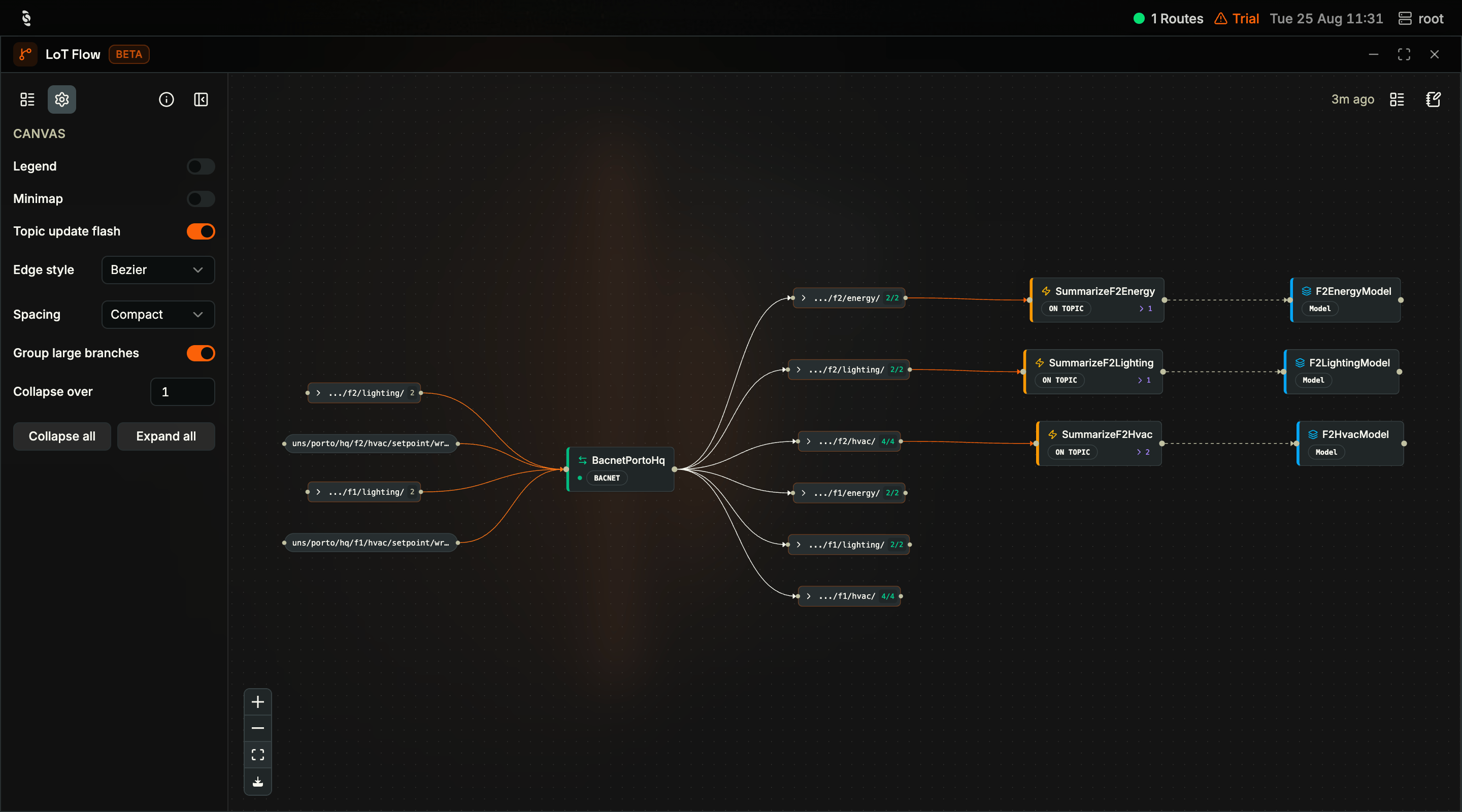The height and width of the screenshot is (812, 1462).
Task: Click Model badge on F2HvacModel
Action: pyautogui.click(x=1326, y=452)
